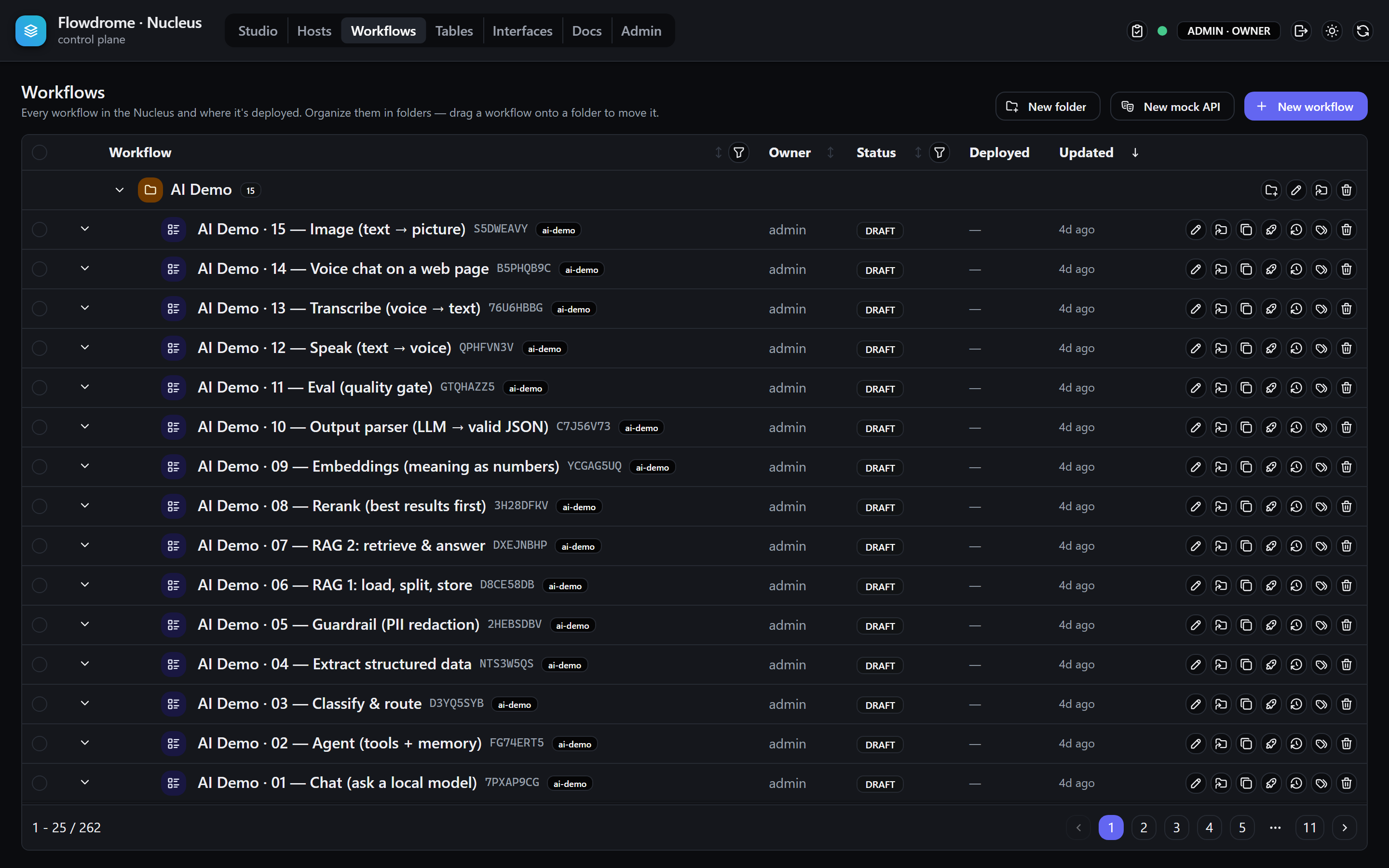
Task: Expand the AI Demo 05 Guardrail row
Action: click(x=85, y=624)
